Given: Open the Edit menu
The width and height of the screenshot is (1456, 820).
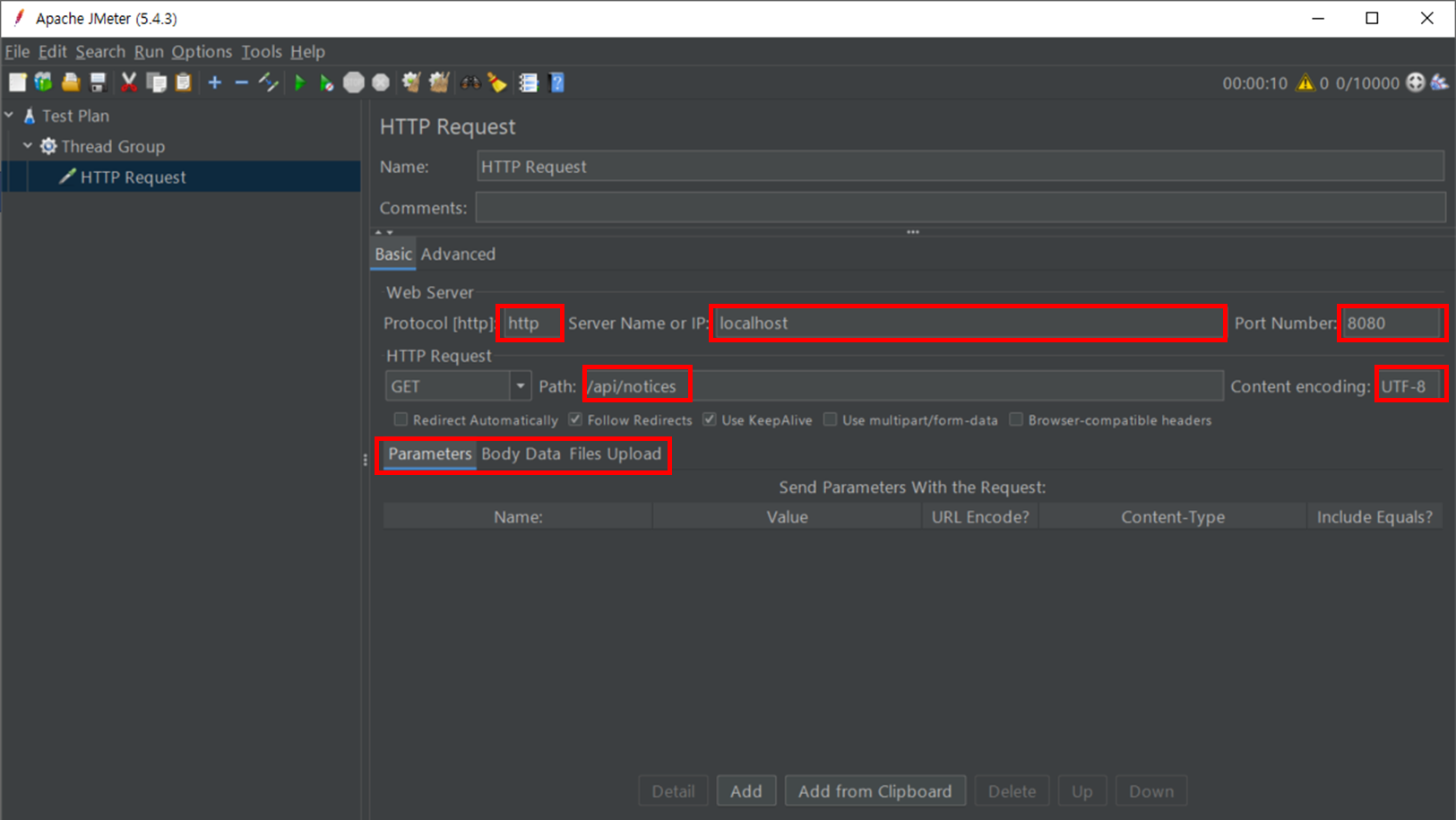Looking at the screenshot, I should [x=52, y=52].
